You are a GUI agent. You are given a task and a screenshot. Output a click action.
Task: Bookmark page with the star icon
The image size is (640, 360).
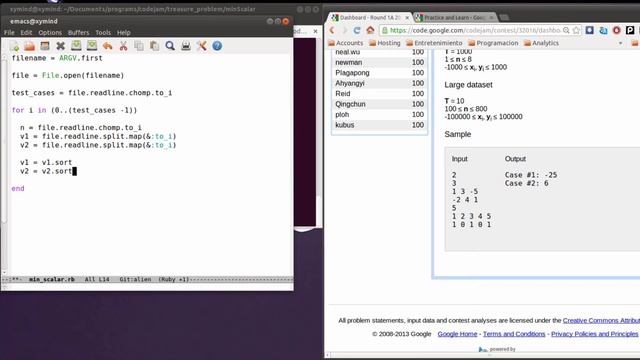[x=576, y=30]
